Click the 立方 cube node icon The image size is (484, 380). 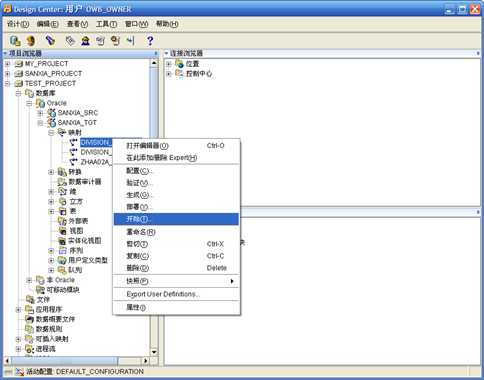pos(62,201)
